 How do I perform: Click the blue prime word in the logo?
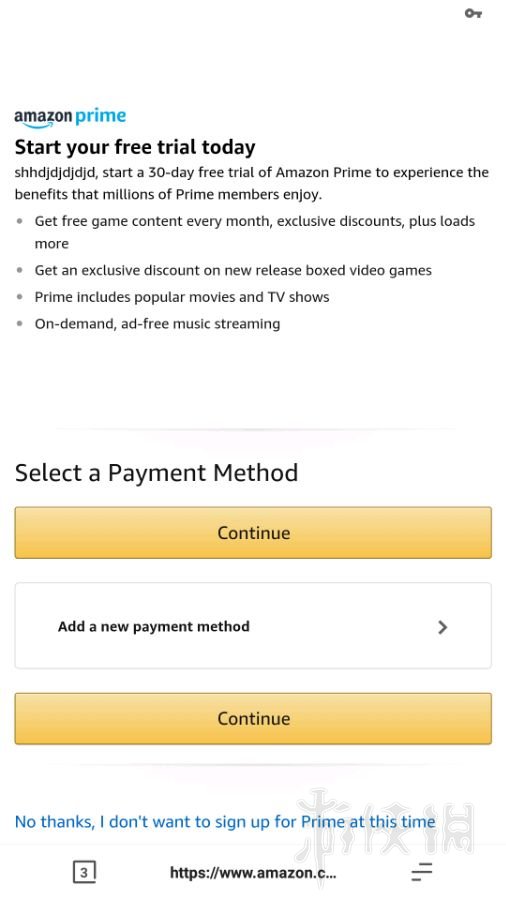point(101,117)
